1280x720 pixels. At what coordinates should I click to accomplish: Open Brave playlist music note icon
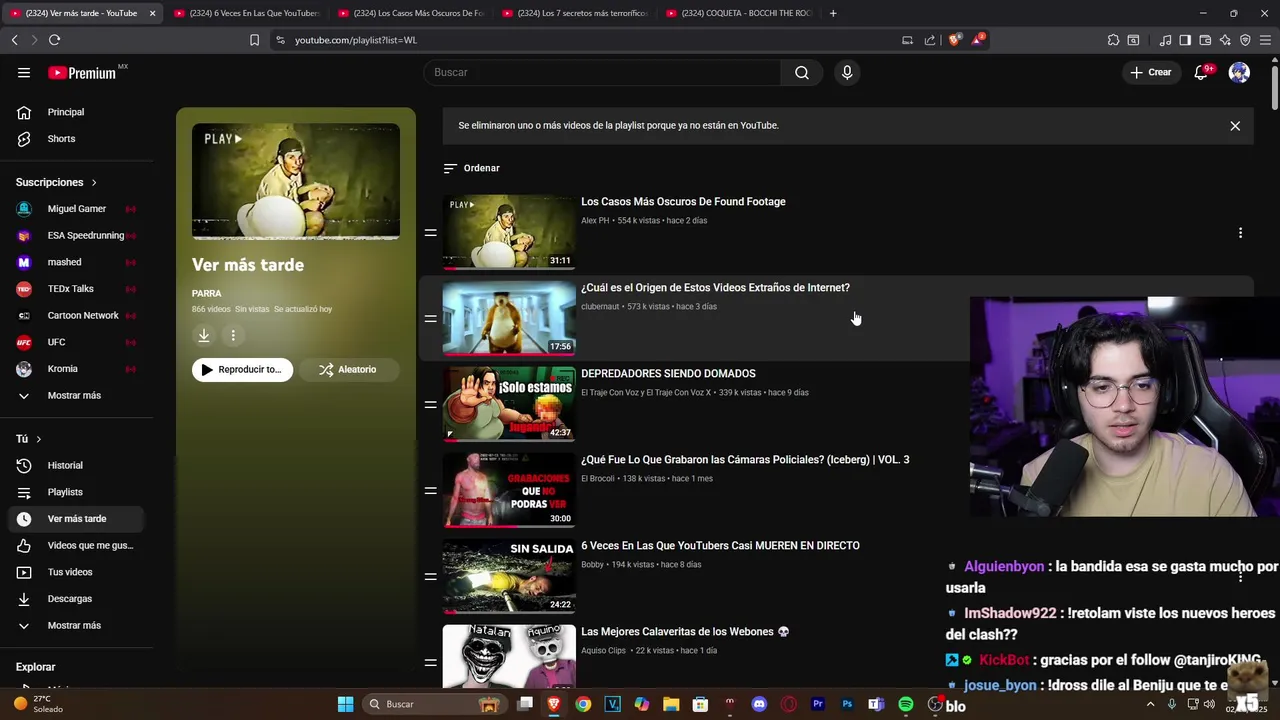[x=1165, y=40]
